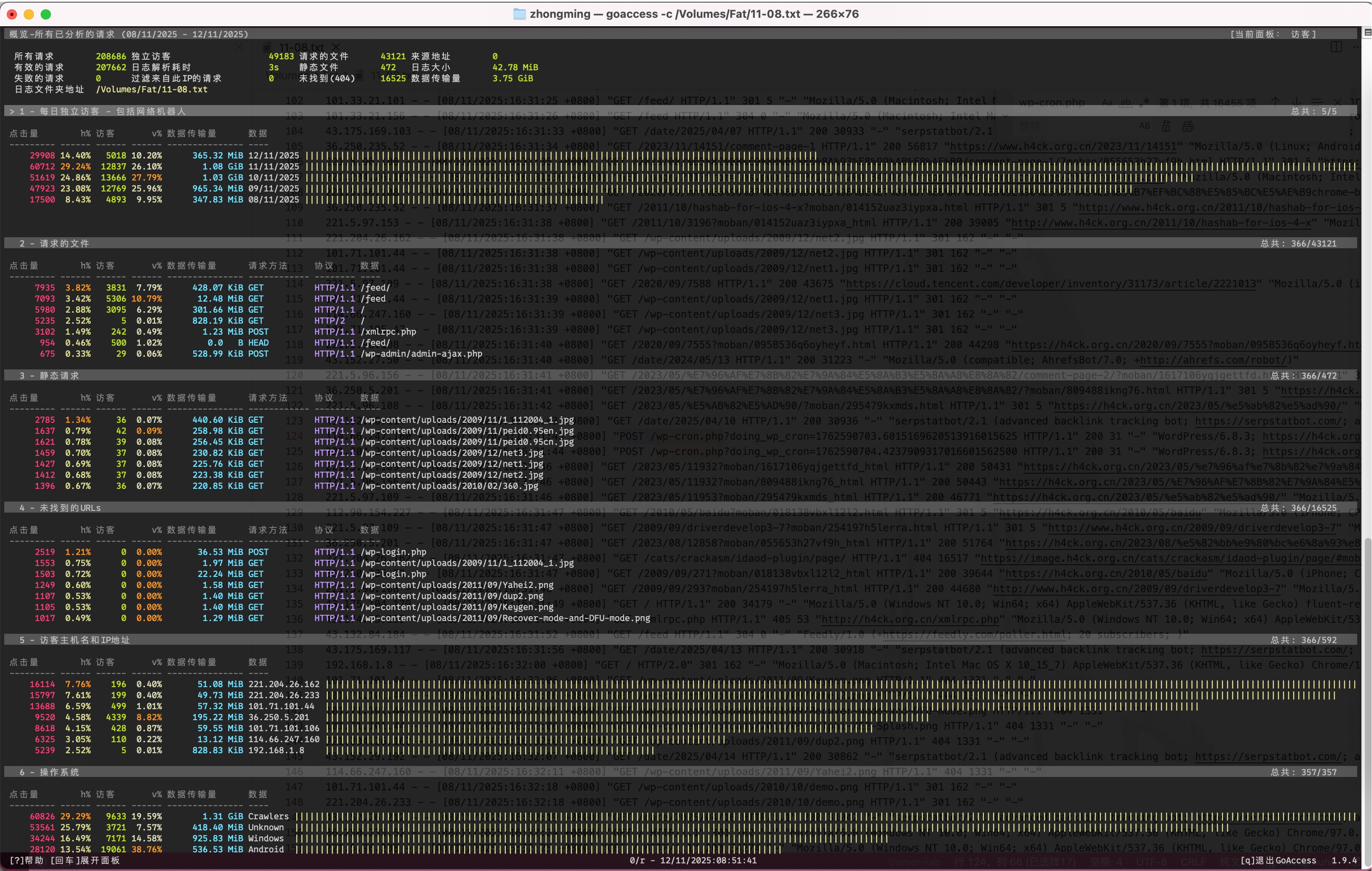Select the '6 - 操作系统' panel header

coord(50,772)
